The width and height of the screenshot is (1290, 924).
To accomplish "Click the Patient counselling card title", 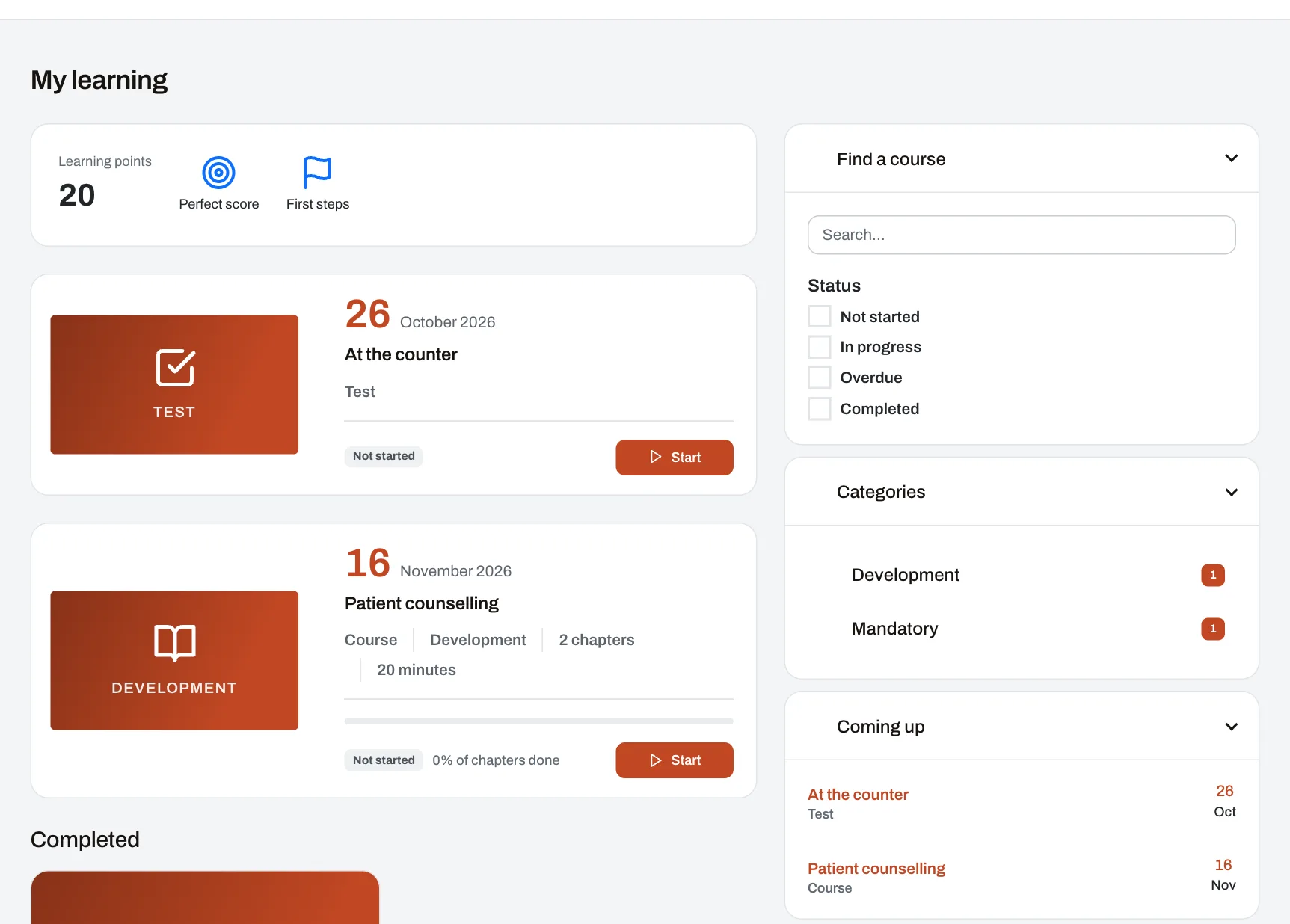I will click(x=422, y=603).
